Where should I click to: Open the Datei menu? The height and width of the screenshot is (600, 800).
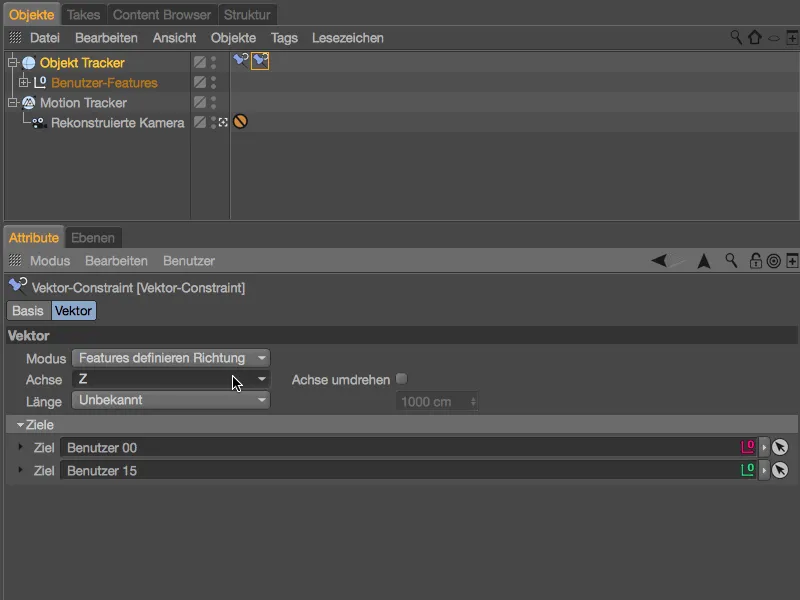[45, 38]
